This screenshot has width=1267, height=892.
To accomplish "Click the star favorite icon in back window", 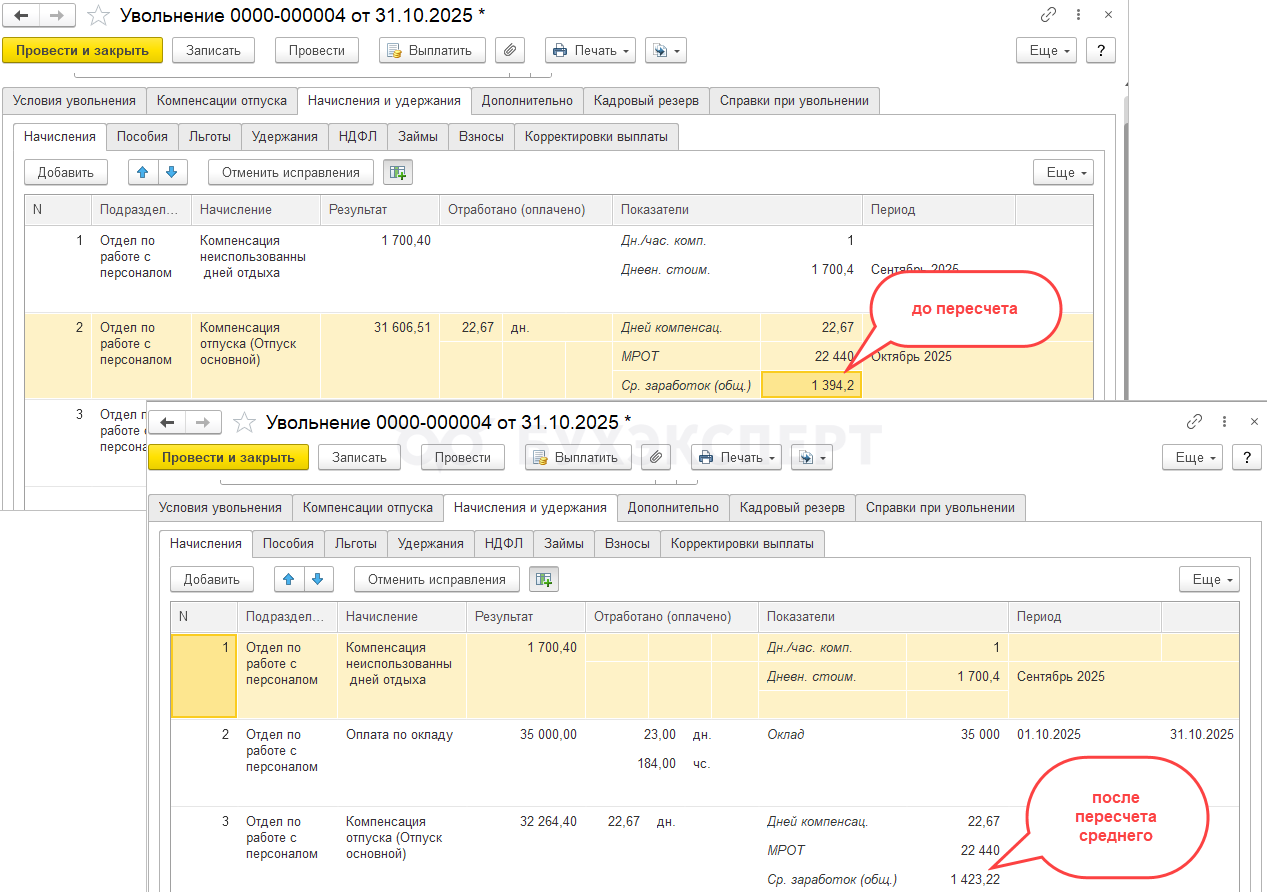I will coord(99,15).
